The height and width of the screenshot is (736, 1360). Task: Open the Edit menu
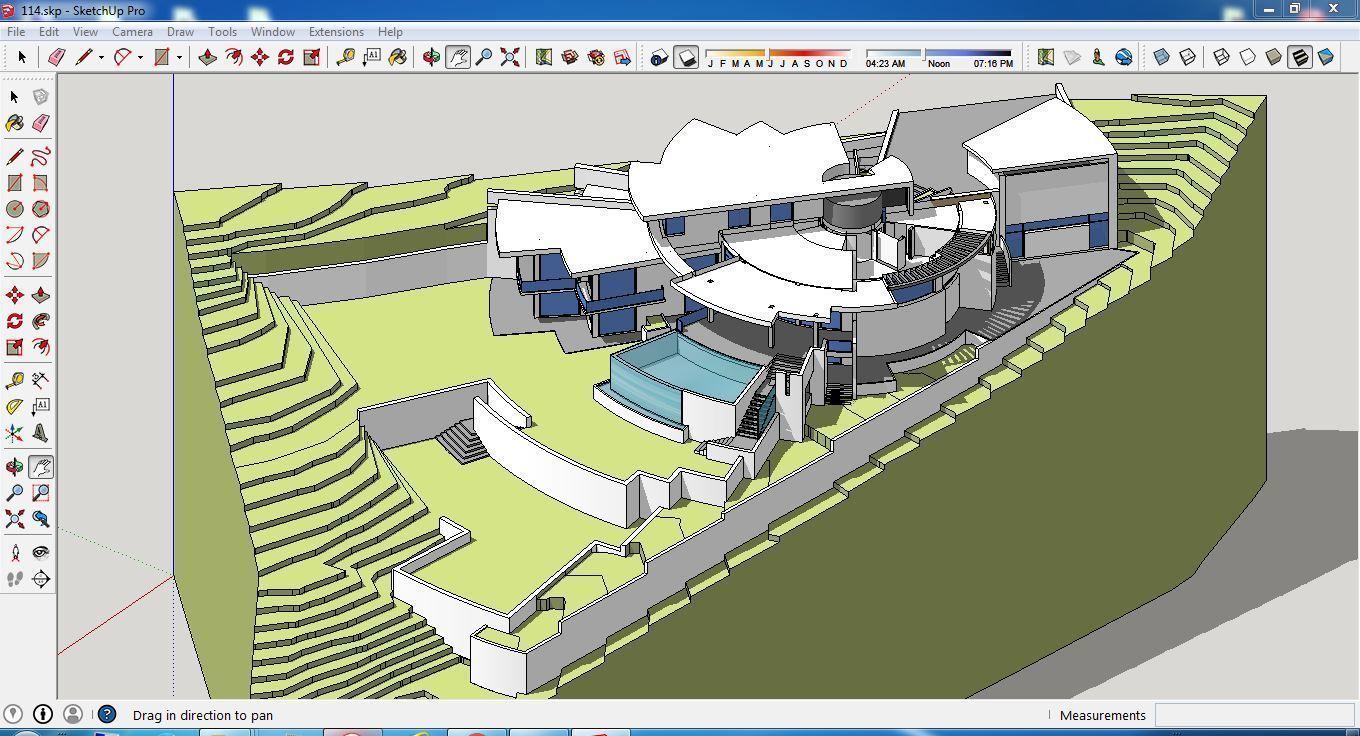(x=49, y=31)
